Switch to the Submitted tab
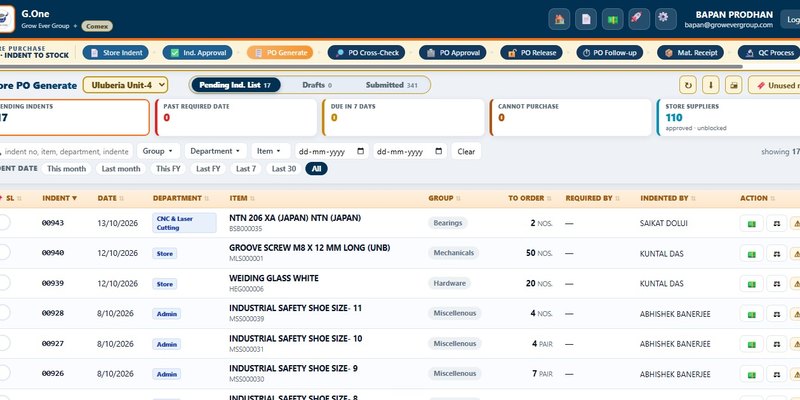This screenshot has width=800, height=400. 391,85
